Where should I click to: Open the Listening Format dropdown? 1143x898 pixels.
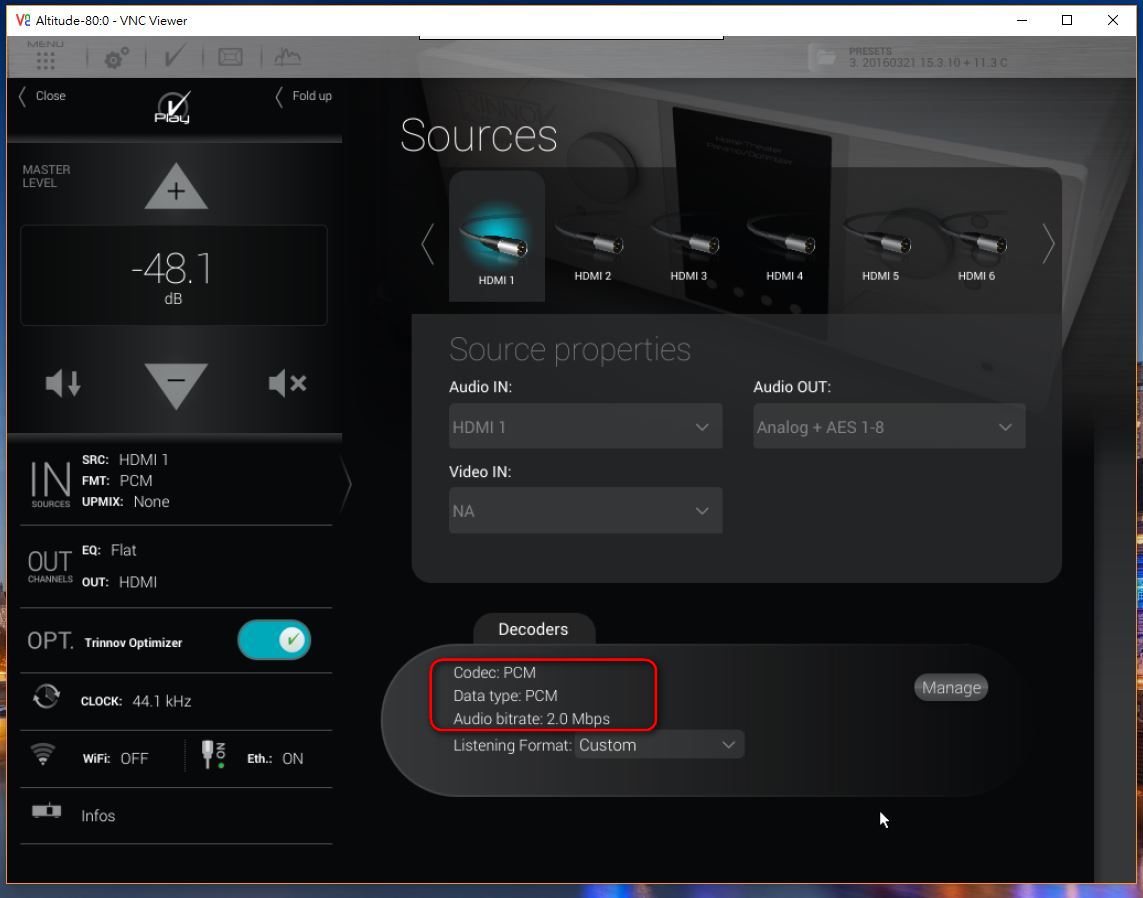pyautogui.click(x=659, y=745)
